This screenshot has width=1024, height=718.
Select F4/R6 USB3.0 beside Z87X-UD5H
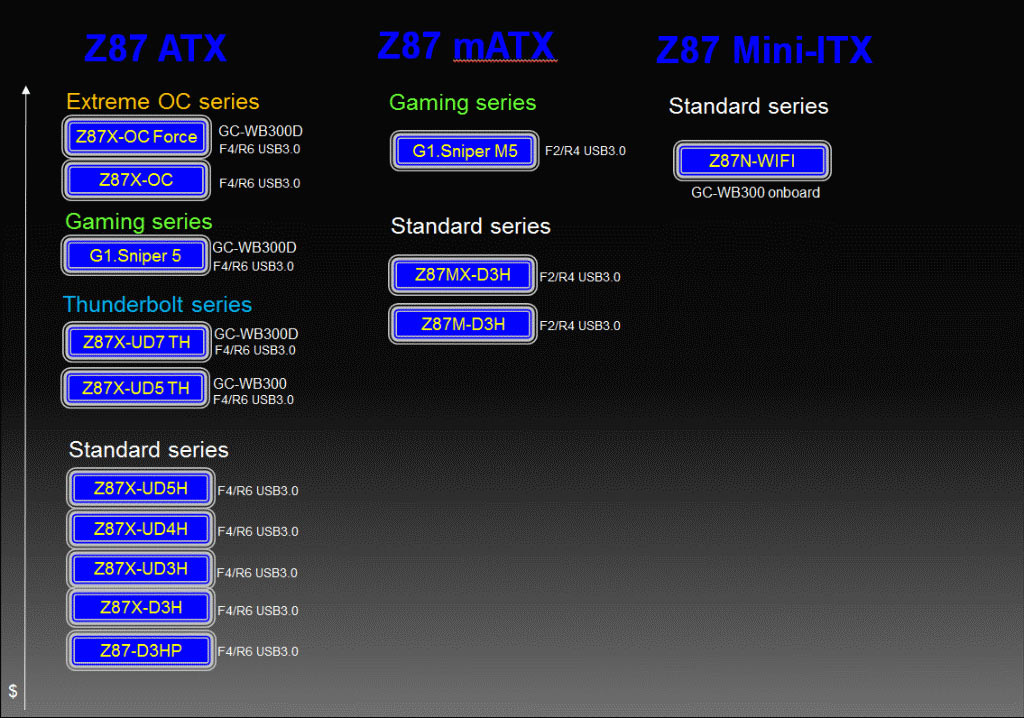tap(258, 491)
